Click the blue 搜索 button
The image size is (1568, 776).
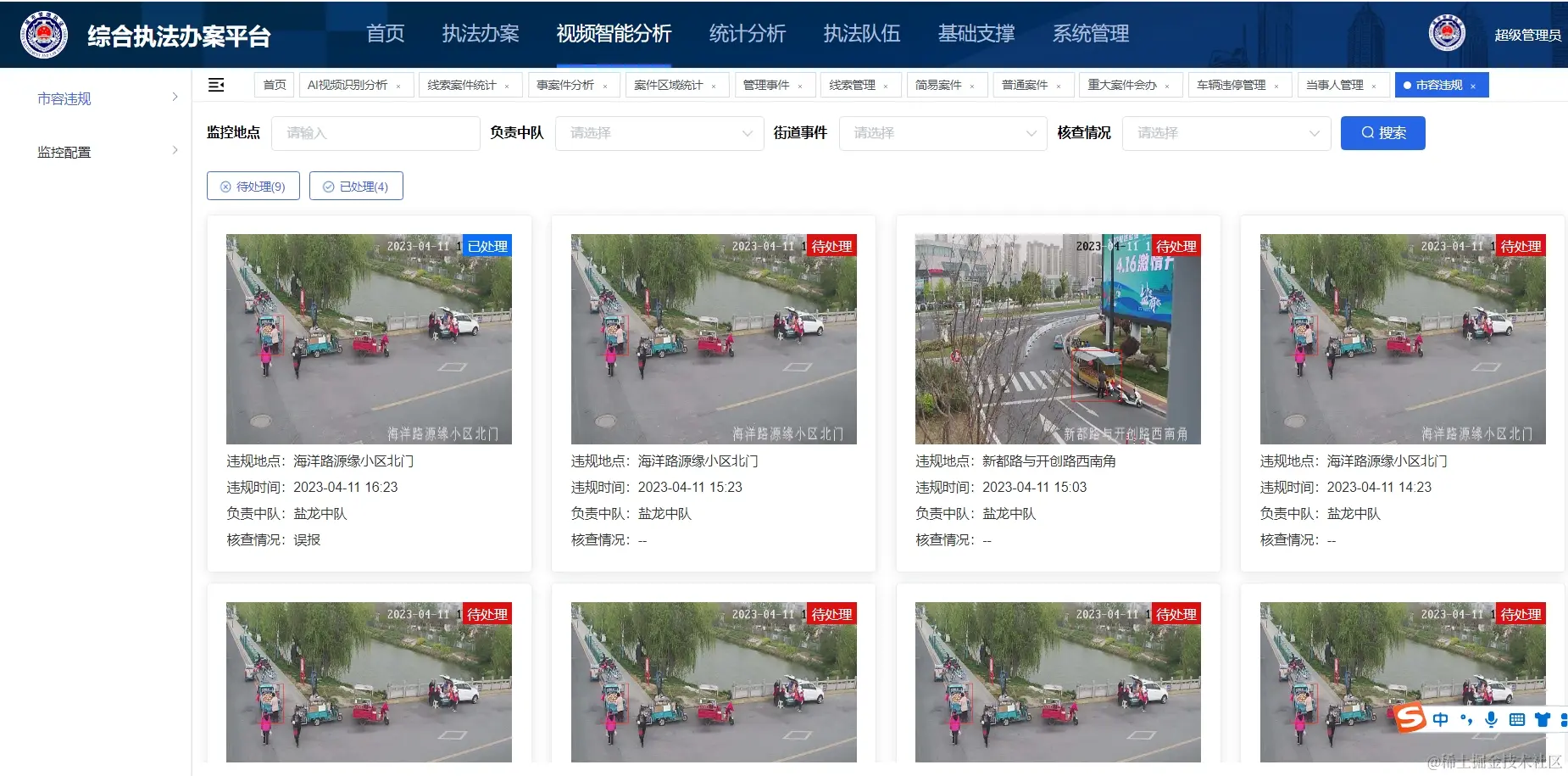click(x=1383, y=133)
